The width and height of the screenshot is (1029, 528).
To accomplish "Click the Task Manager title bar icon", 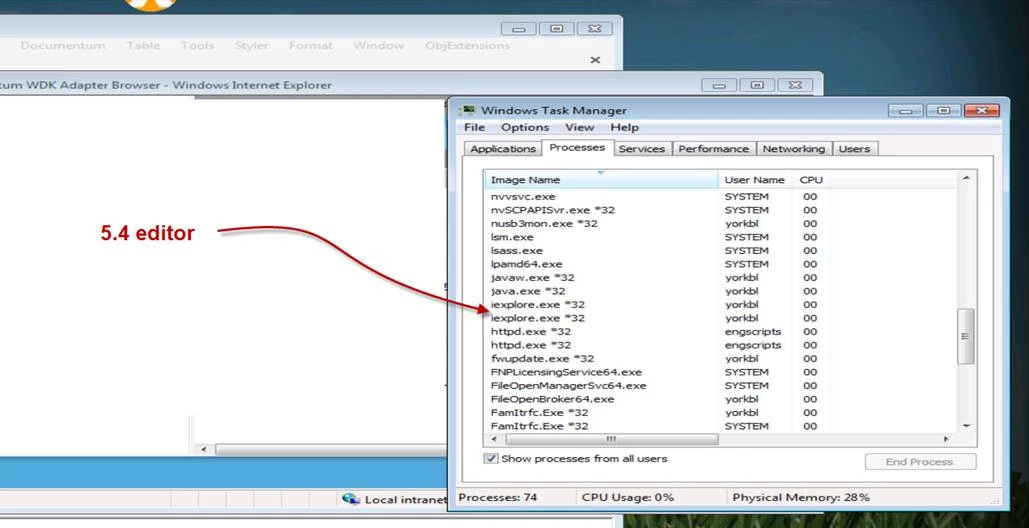I will point(469,110).
